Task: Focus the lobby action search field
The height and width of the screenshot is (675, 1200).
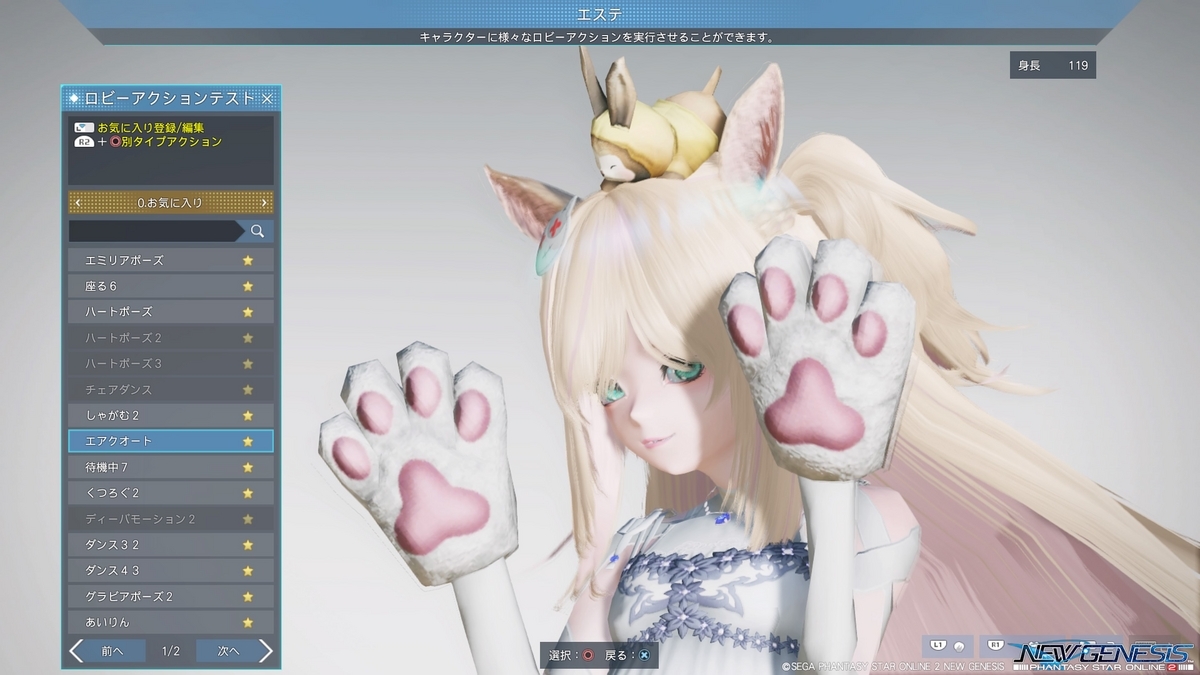Action: (156, 231)
